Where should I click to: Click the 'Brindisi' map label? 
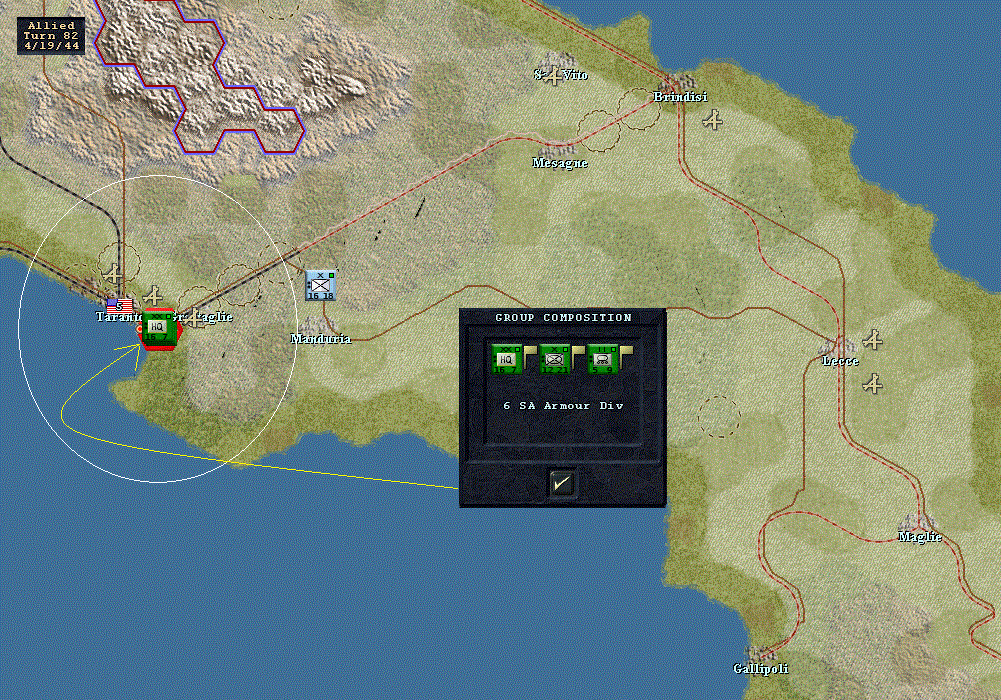click(680, 97)
